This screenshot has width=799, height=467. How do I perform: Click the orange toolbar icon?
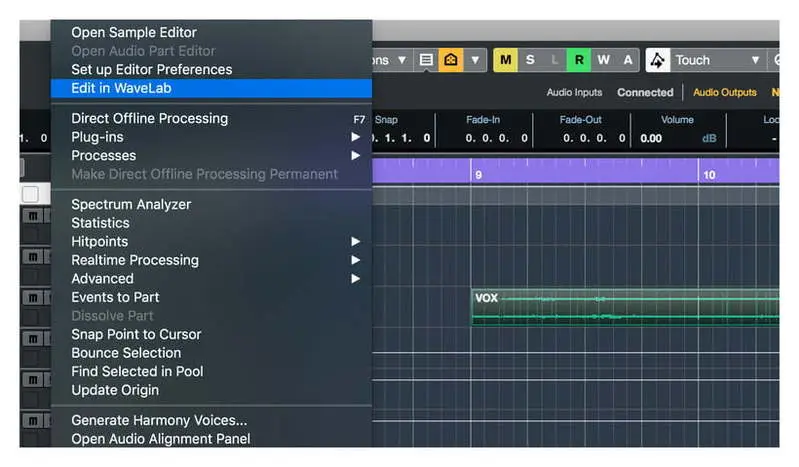click(x=451, y=60)
